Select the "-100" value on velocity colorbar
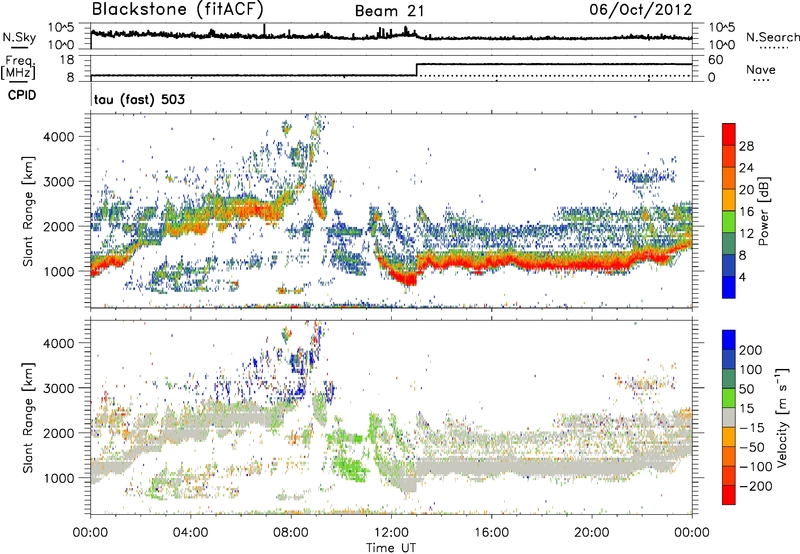The width and height of the screenshot is (800, 554). (755, 467)
